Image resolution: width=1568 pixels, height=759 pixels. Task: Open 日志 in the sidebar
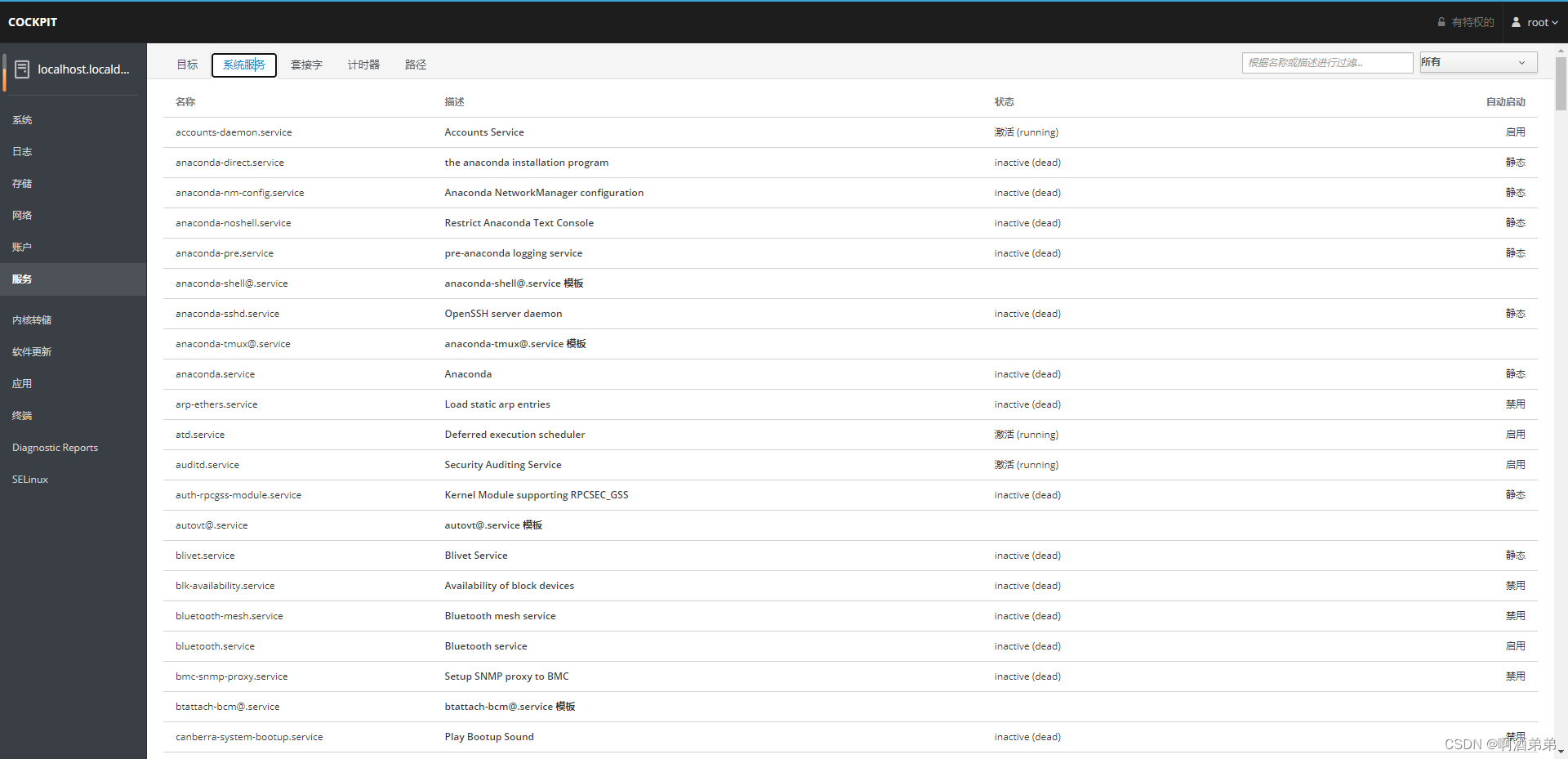73,152
